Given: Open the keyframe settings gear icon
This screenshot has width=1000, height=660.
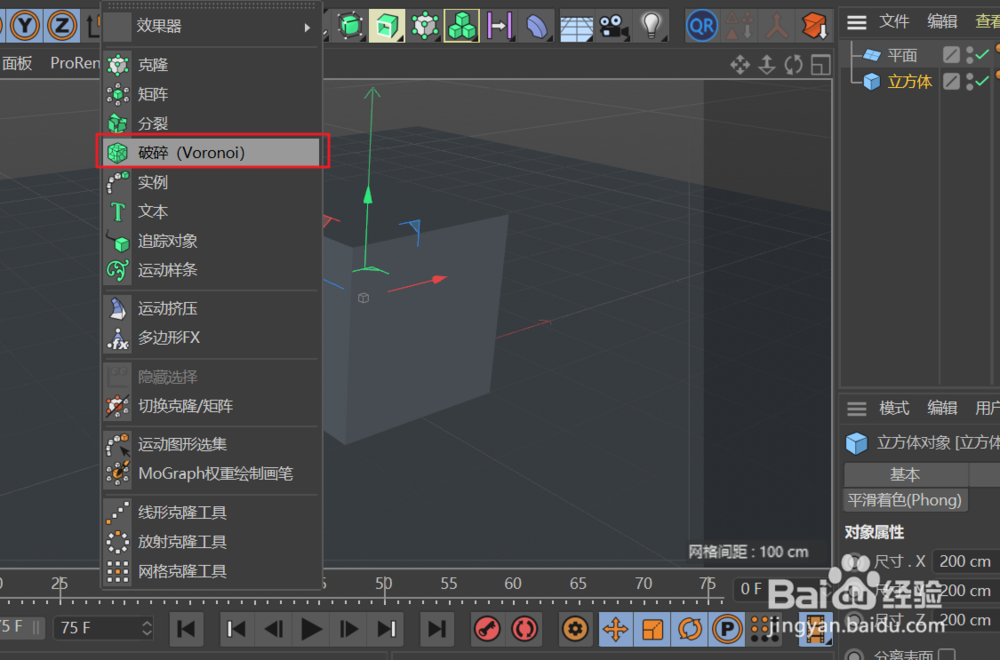Looking at the screenshot, I should [x=574, y=629].
